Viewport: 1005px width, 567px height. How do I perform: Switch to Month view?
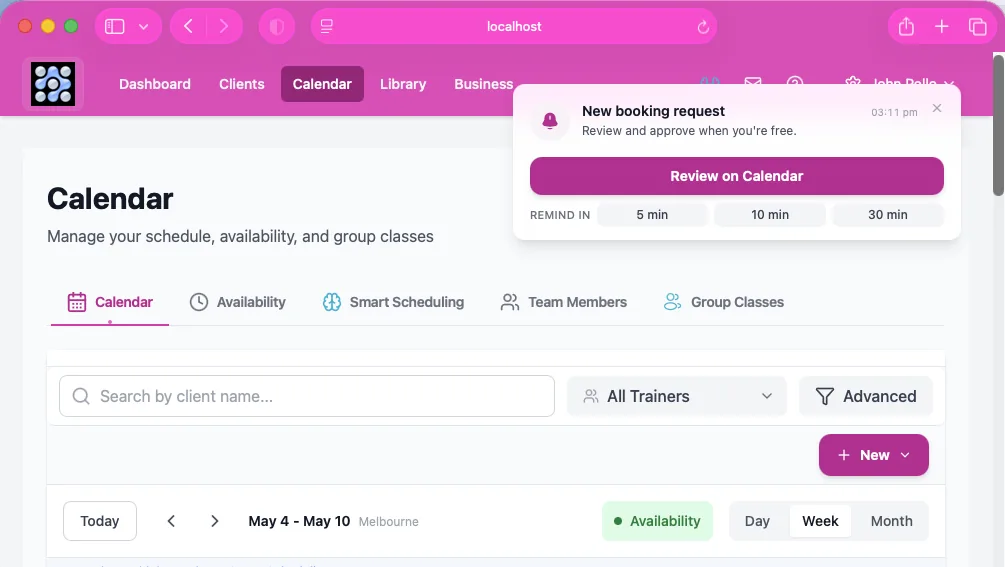[x=892, y=521]
